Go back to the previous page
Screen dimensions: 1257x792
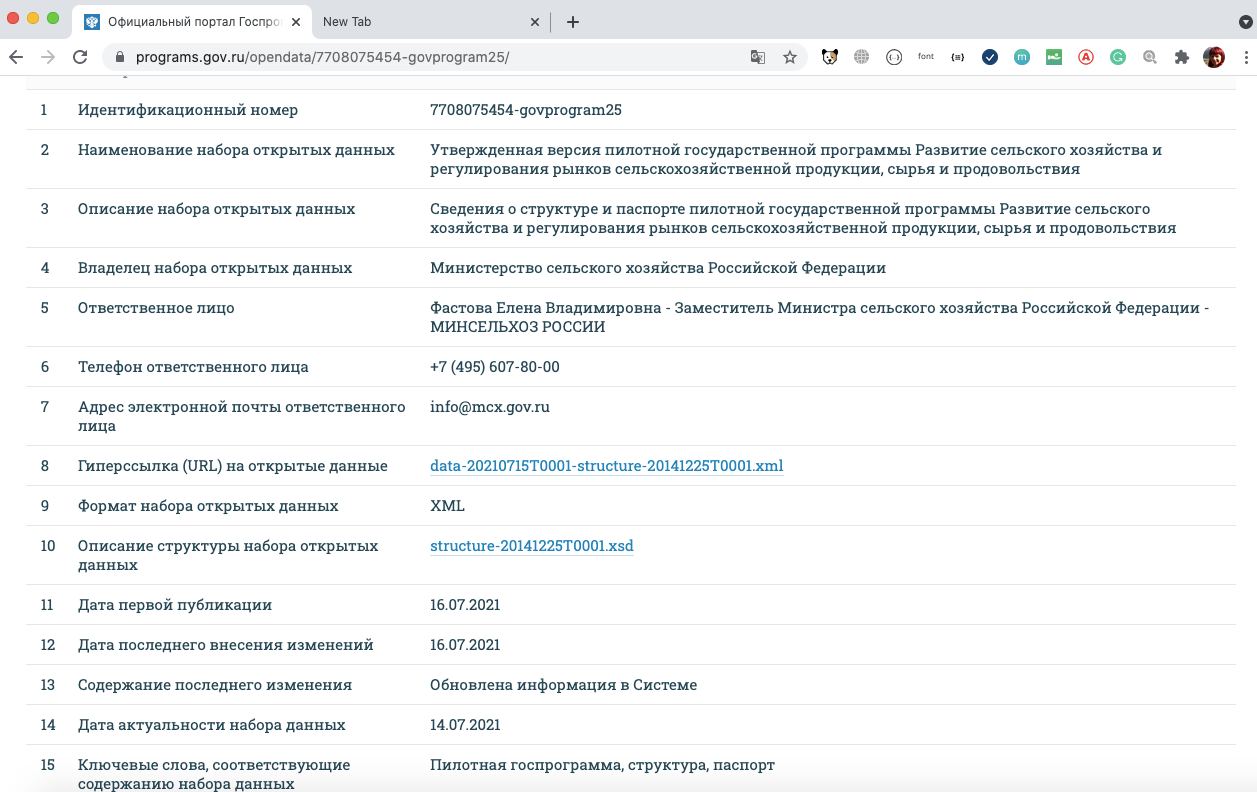(16, 57)
